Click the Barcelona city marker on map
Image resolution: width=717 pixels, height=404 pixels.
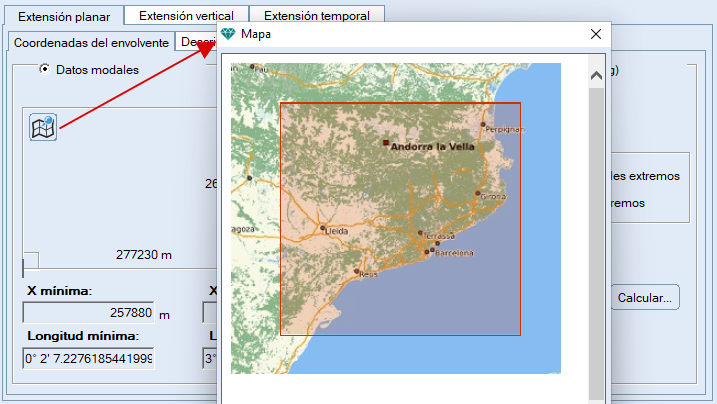pyautogui.click(x=432, y=249)
